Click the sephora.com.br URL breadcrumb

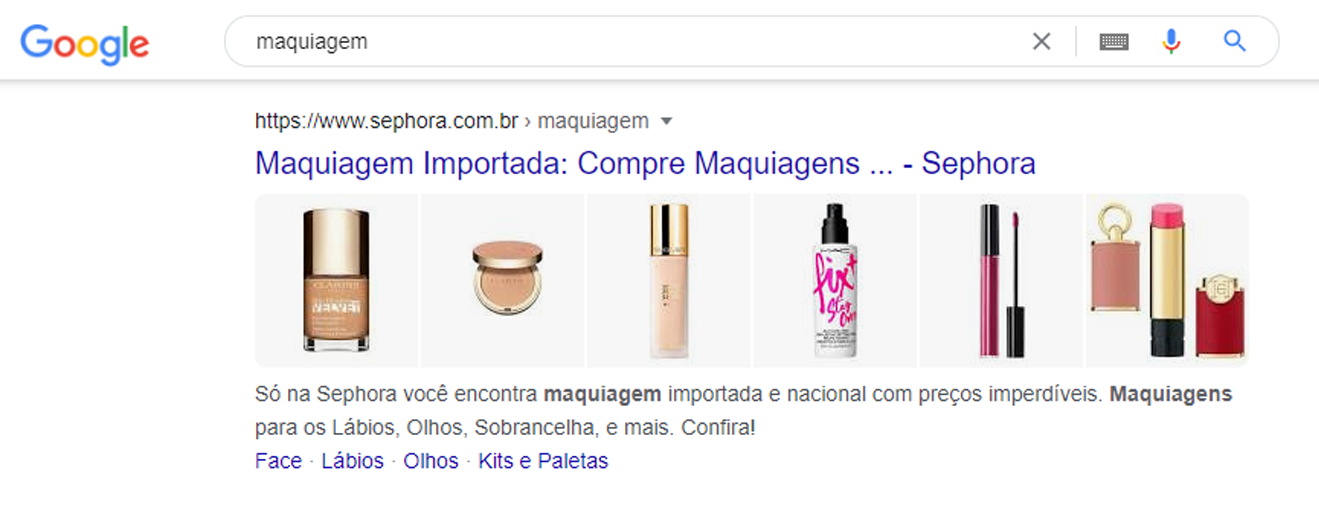(386, 122)
